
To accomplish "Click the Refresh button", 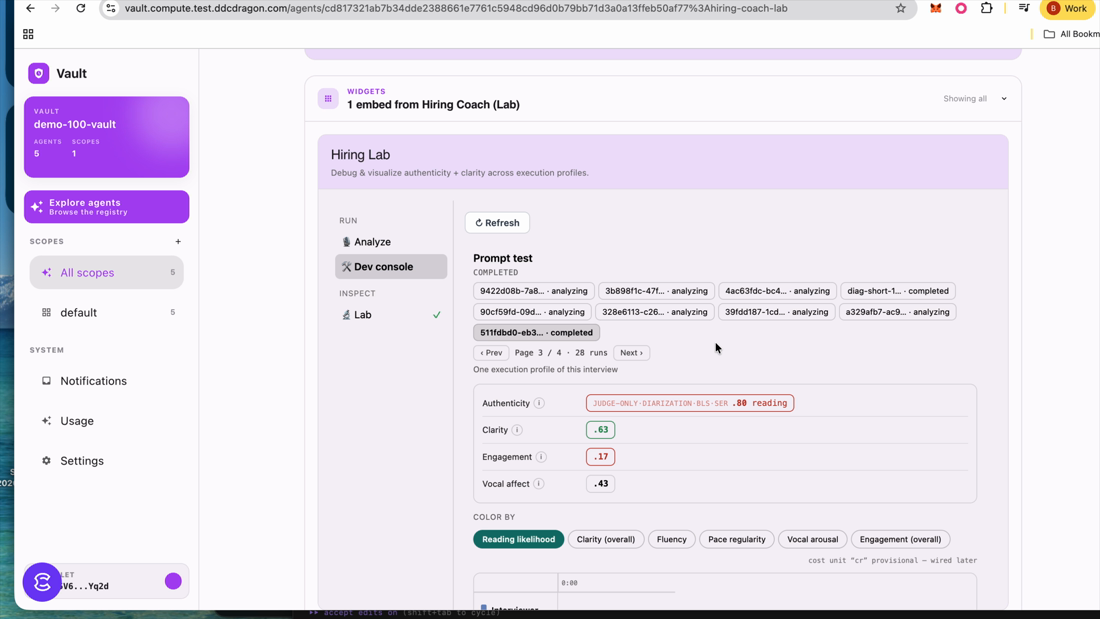I will pos(497,223).
